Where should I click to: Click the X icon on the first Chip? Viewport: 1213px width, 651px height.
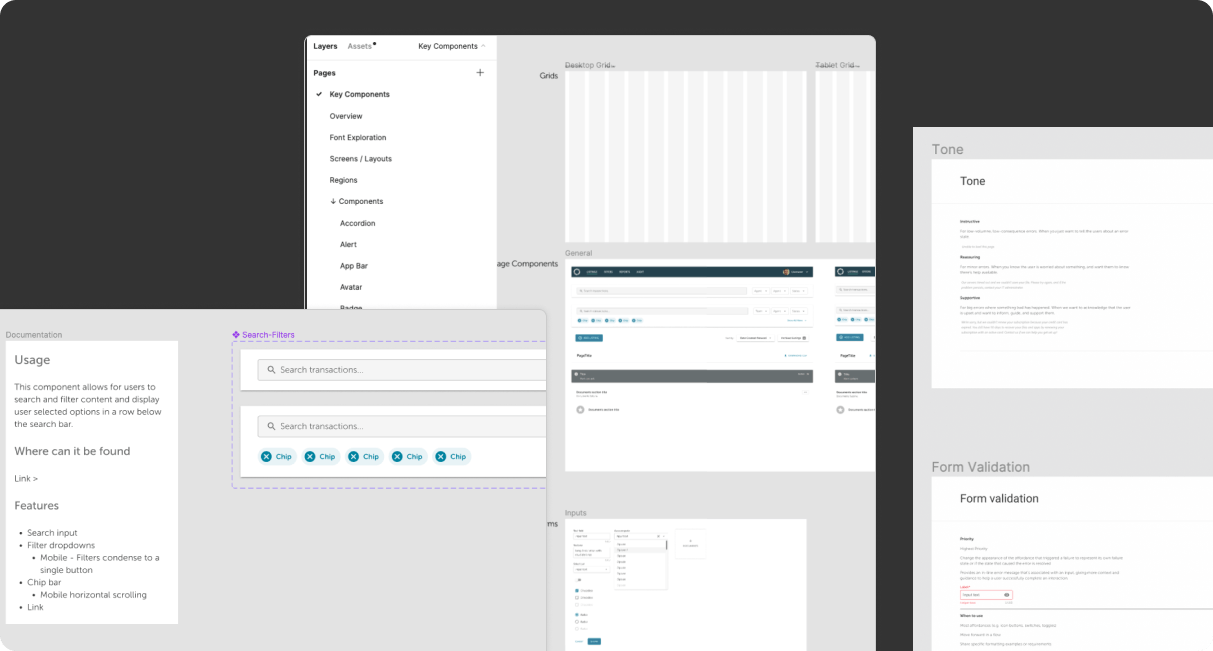coord(267,456)
